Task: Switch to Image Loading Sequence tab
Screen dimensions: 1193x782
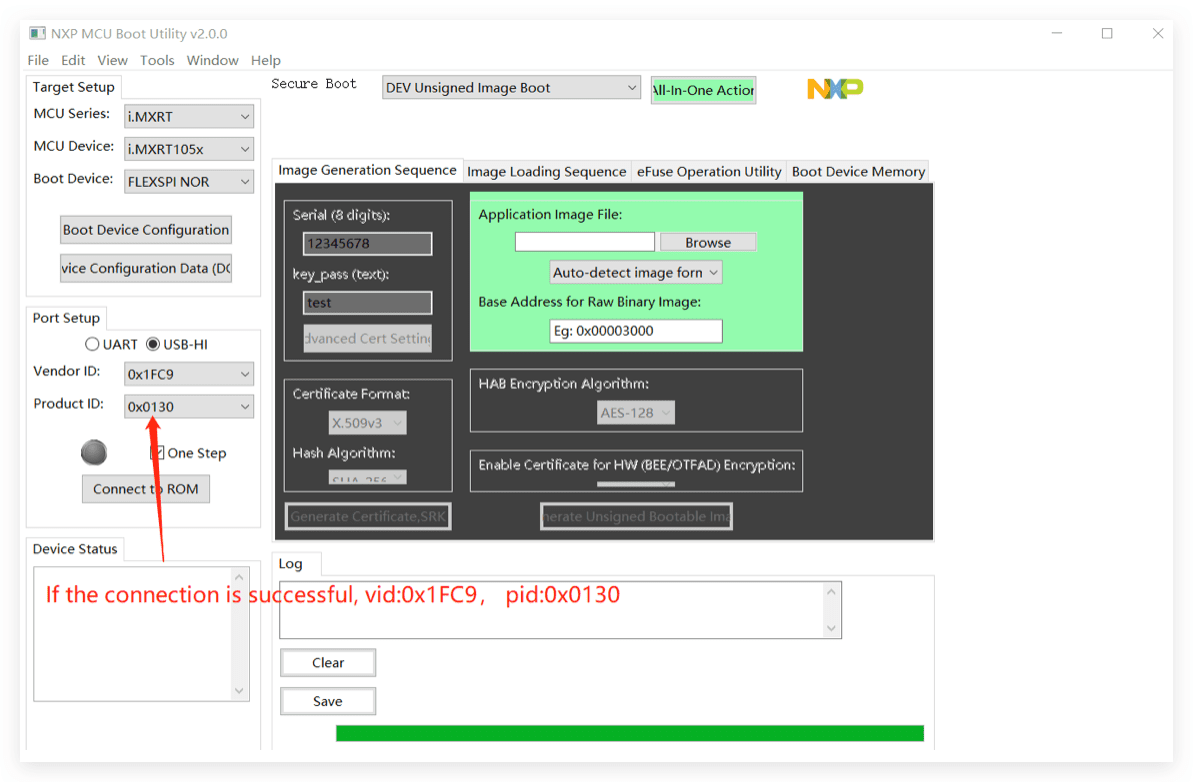Action: (546, 172)
